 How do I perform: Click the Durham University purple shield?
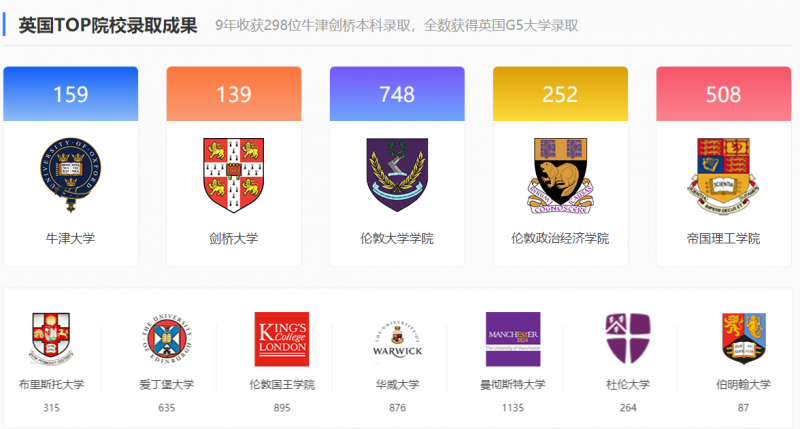(628, 338)
